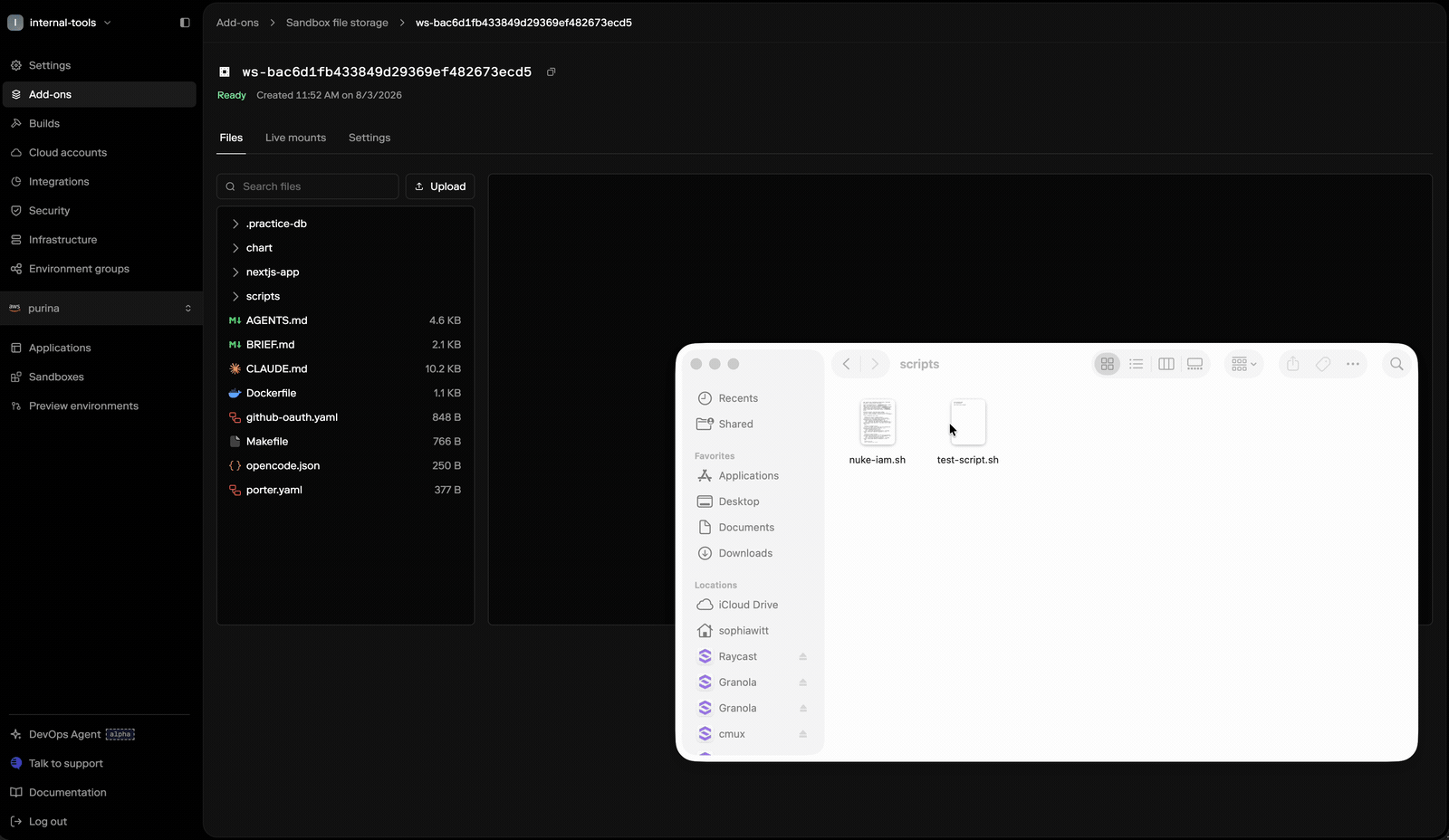Open Security in the sidebar

tap(100, 210)
